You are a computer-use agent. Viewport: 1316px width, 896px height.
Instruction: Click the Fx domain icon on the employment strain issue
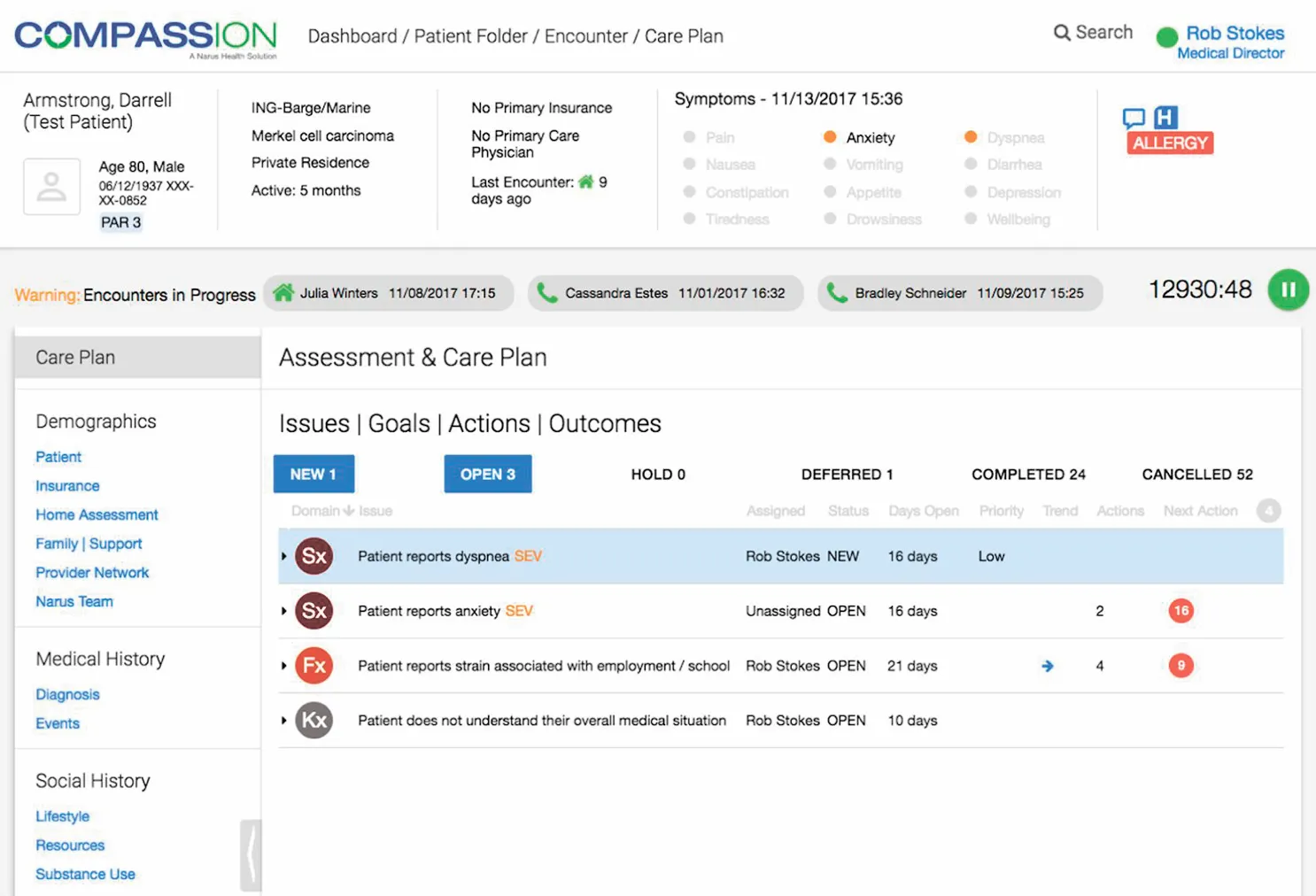click(x=314, y=665)
